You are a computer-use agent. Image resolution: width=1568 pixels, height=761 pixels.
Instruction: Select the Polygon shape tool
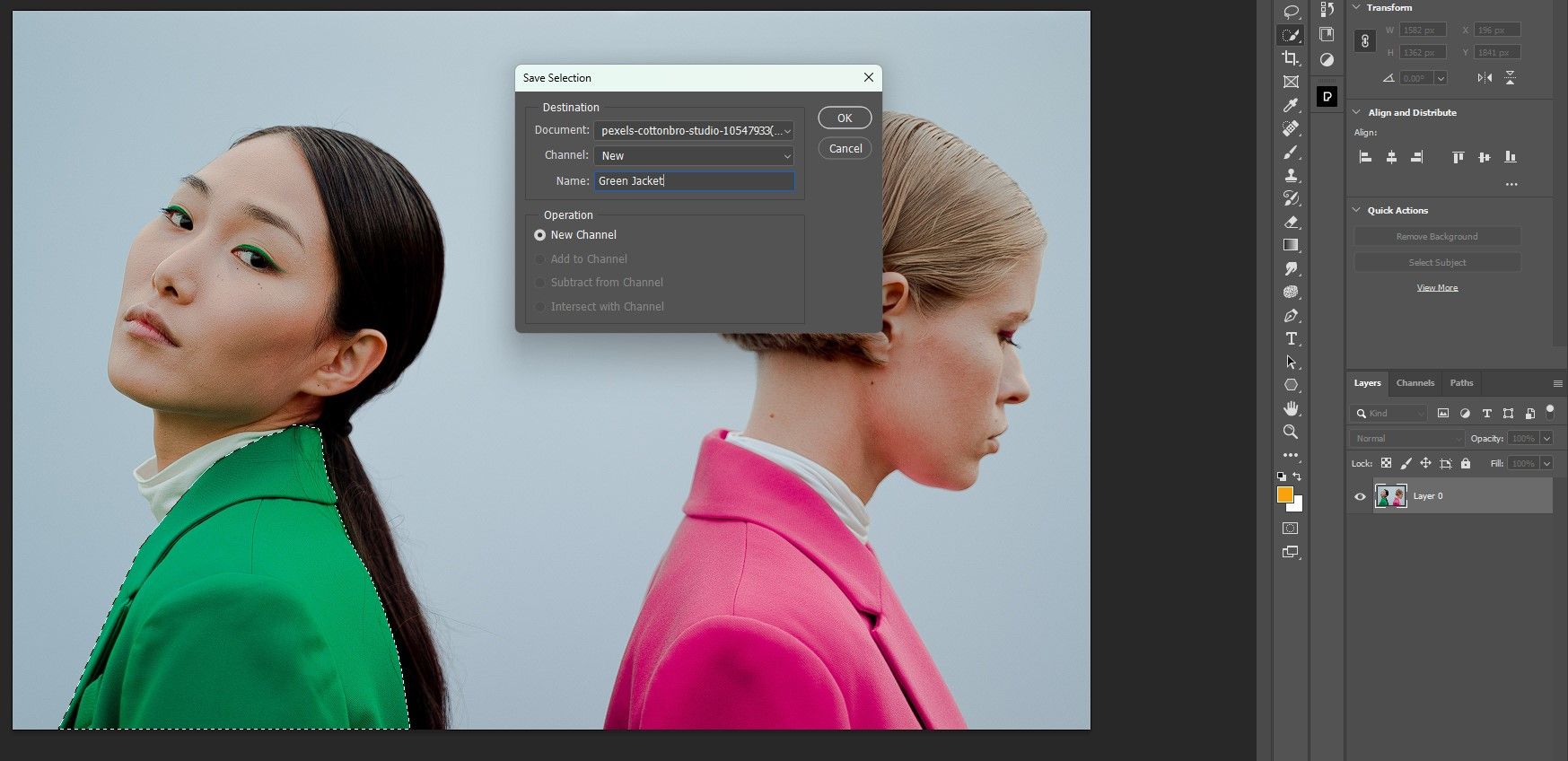pyautogui.click(x=1291, y=385)
